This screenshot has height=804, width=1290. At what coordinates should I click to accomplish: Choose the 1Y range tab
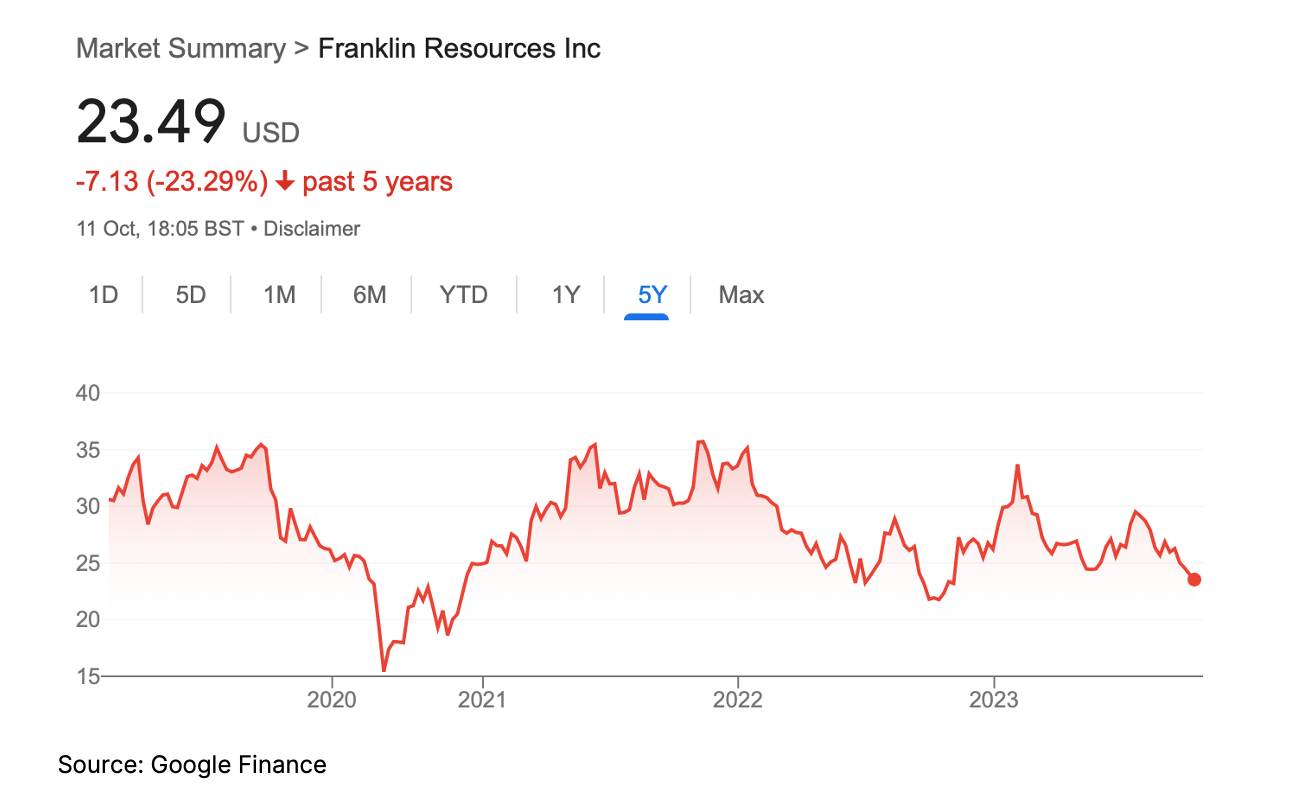coord(566,295)
